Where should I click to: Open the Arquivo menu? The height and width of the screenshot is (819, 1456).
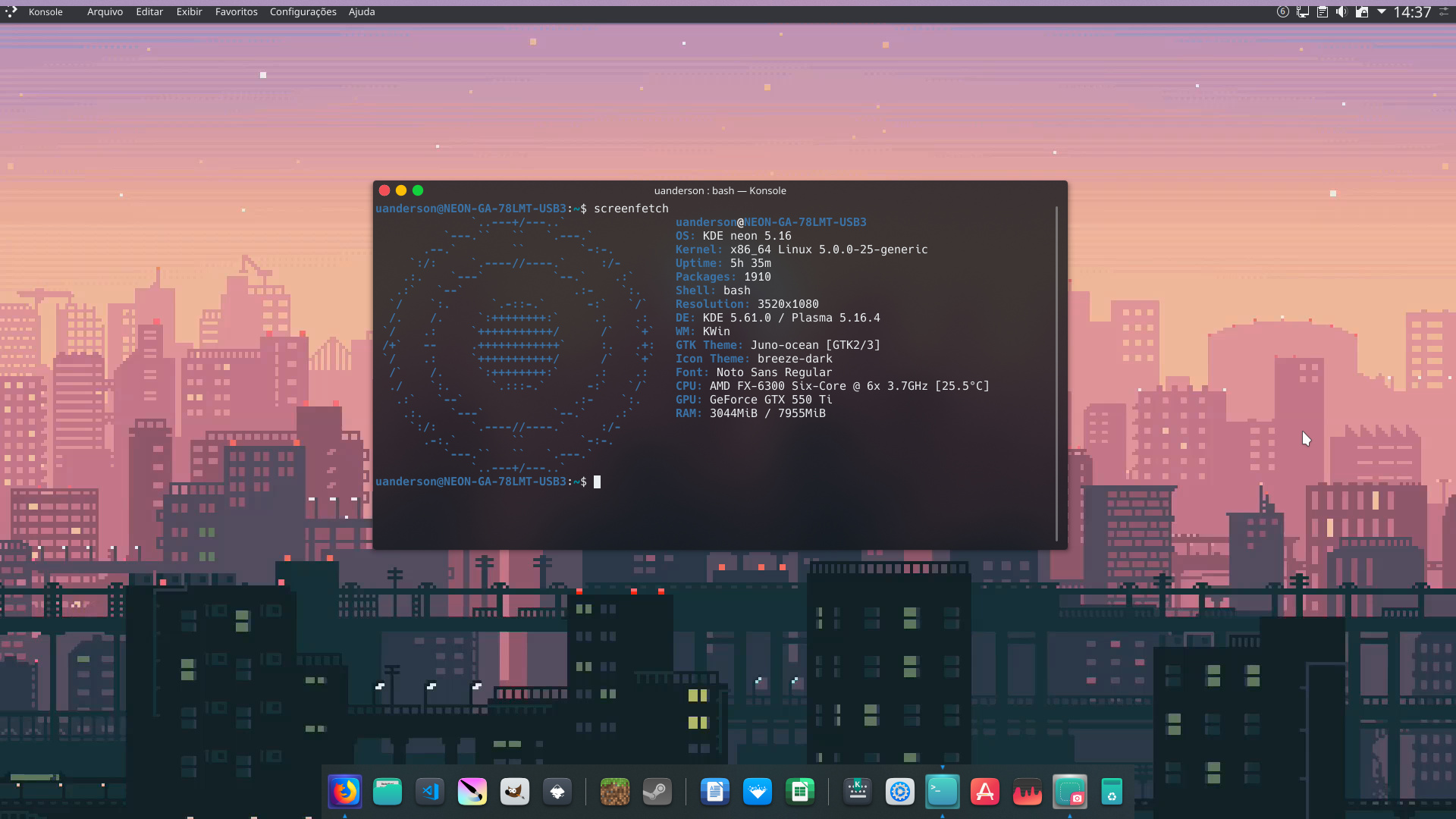(x=105, y=11)
